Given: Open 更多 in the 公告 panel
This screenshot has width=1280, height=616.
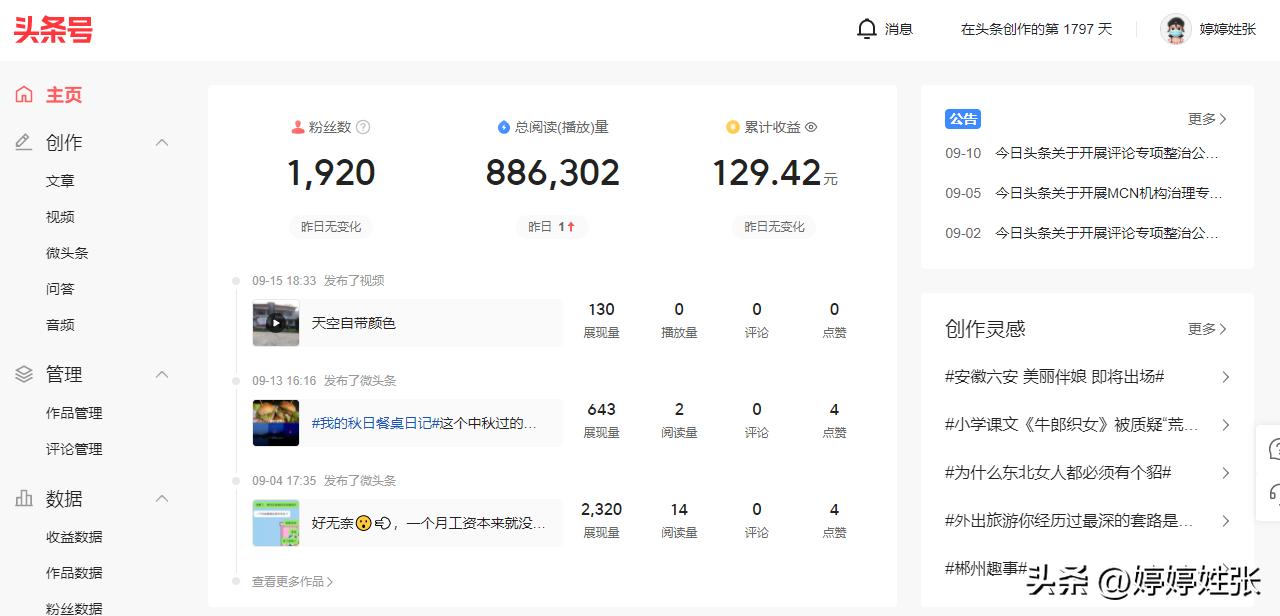Looking at the screenshot, I should (1207, 119).
